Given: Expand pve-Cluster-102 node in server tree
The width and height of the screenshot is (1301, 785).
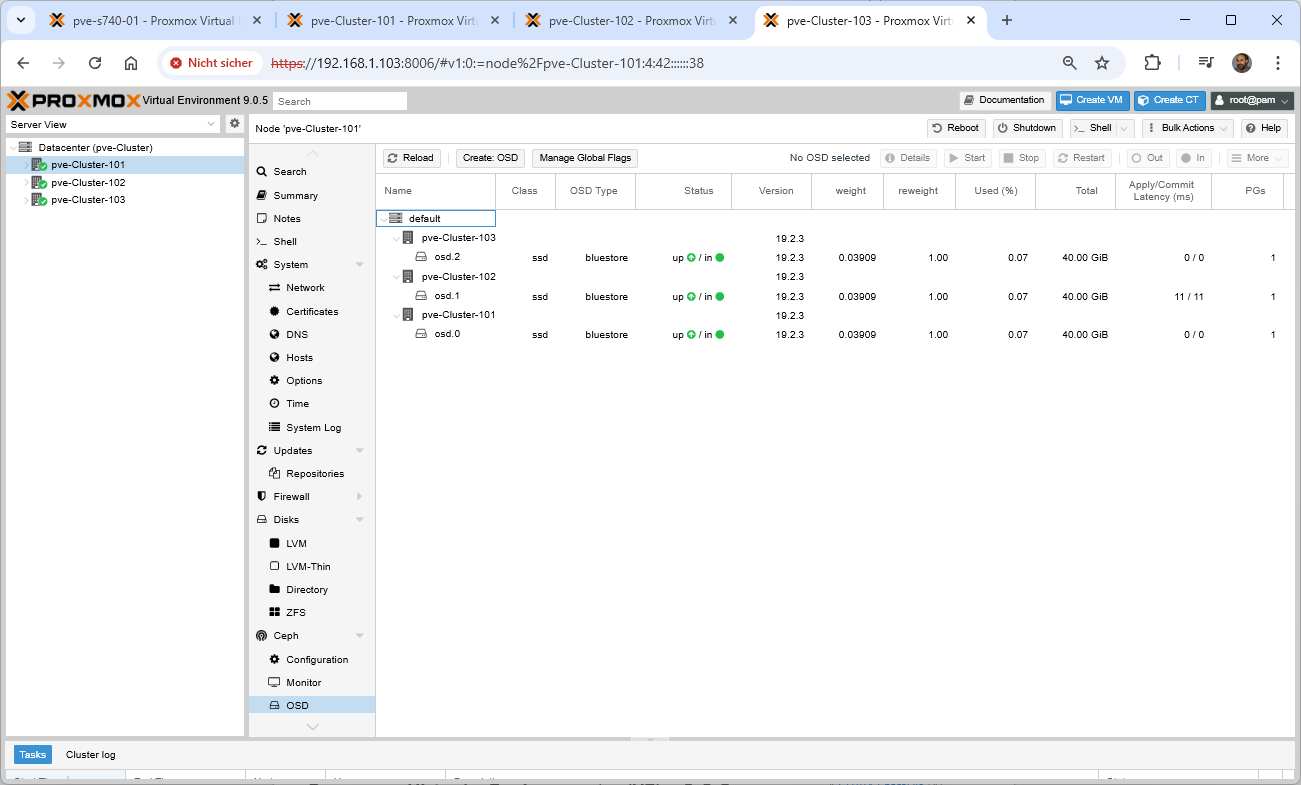Looking at the screenshot, I should click(x=27, y=183).
